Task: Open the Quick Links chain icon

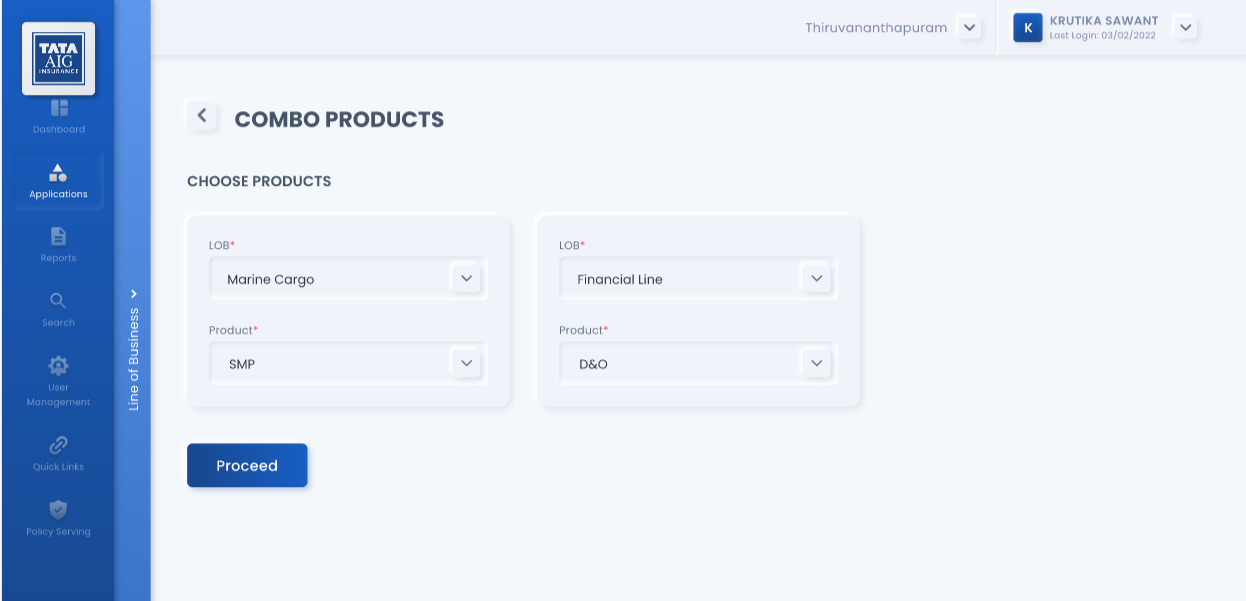Action: click(58, 445)
